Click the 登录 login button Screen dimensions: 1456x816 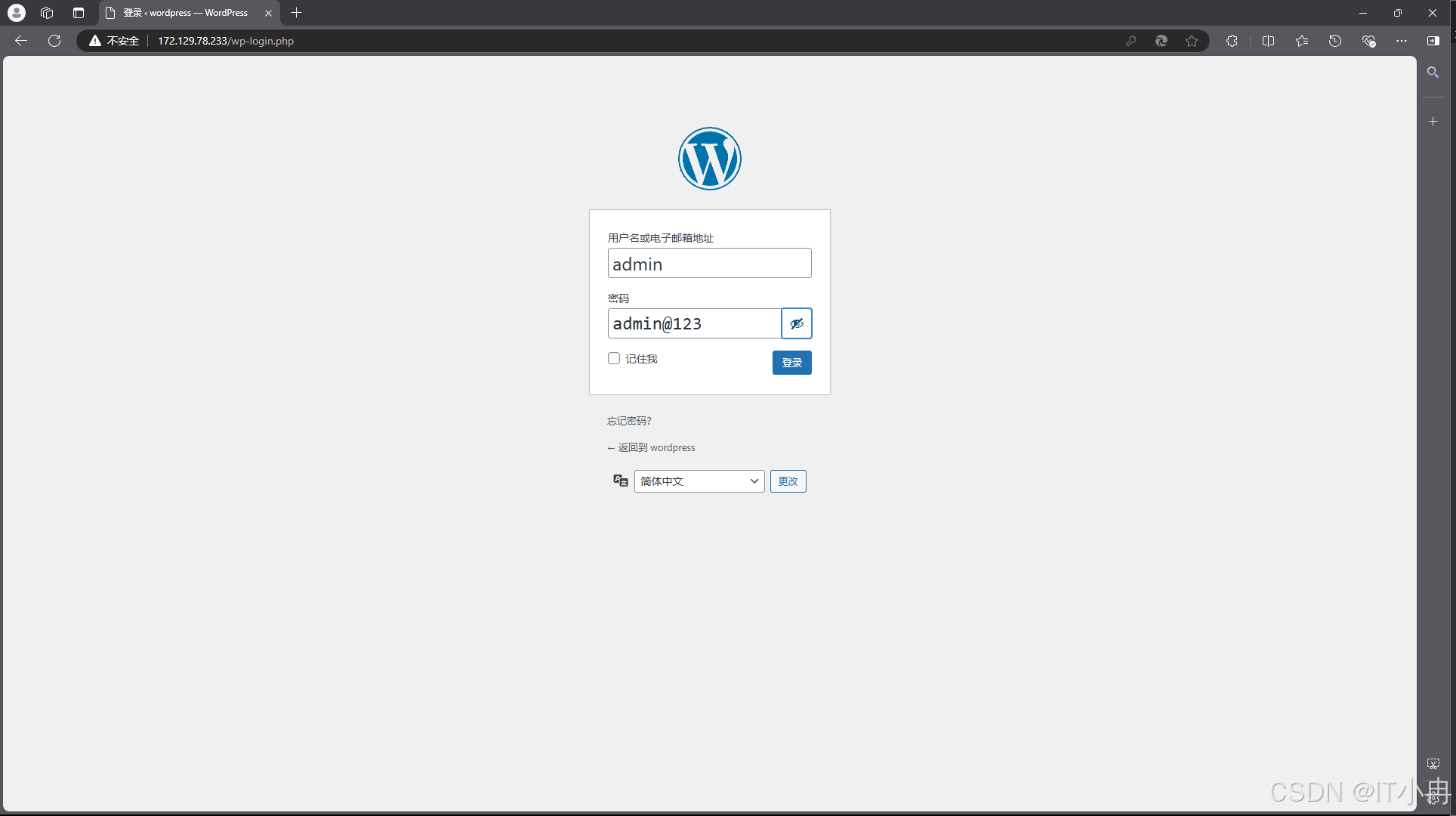click(x=791, y=363)
